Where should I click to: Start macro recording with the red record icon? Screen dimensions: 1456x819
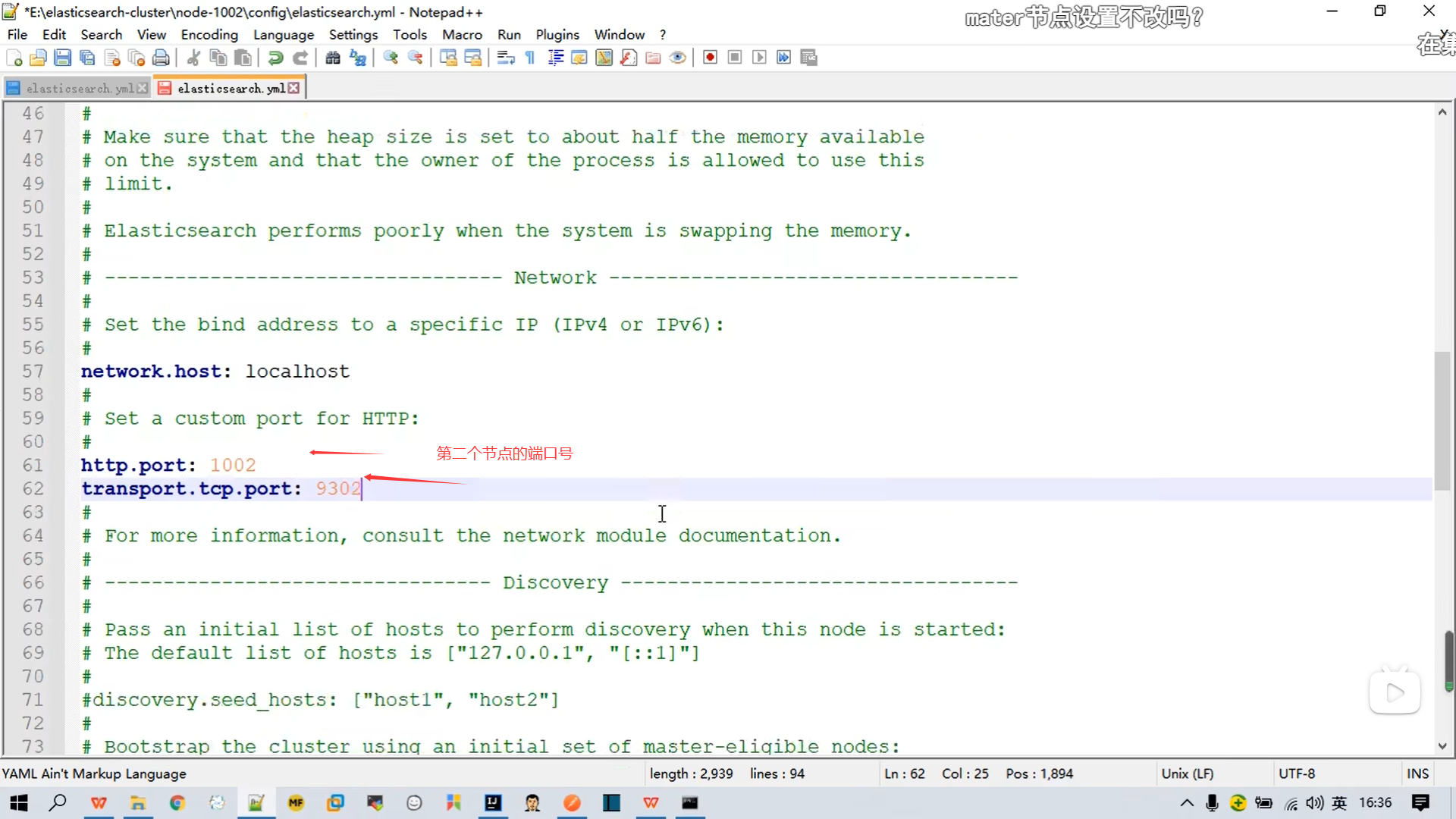710,58
